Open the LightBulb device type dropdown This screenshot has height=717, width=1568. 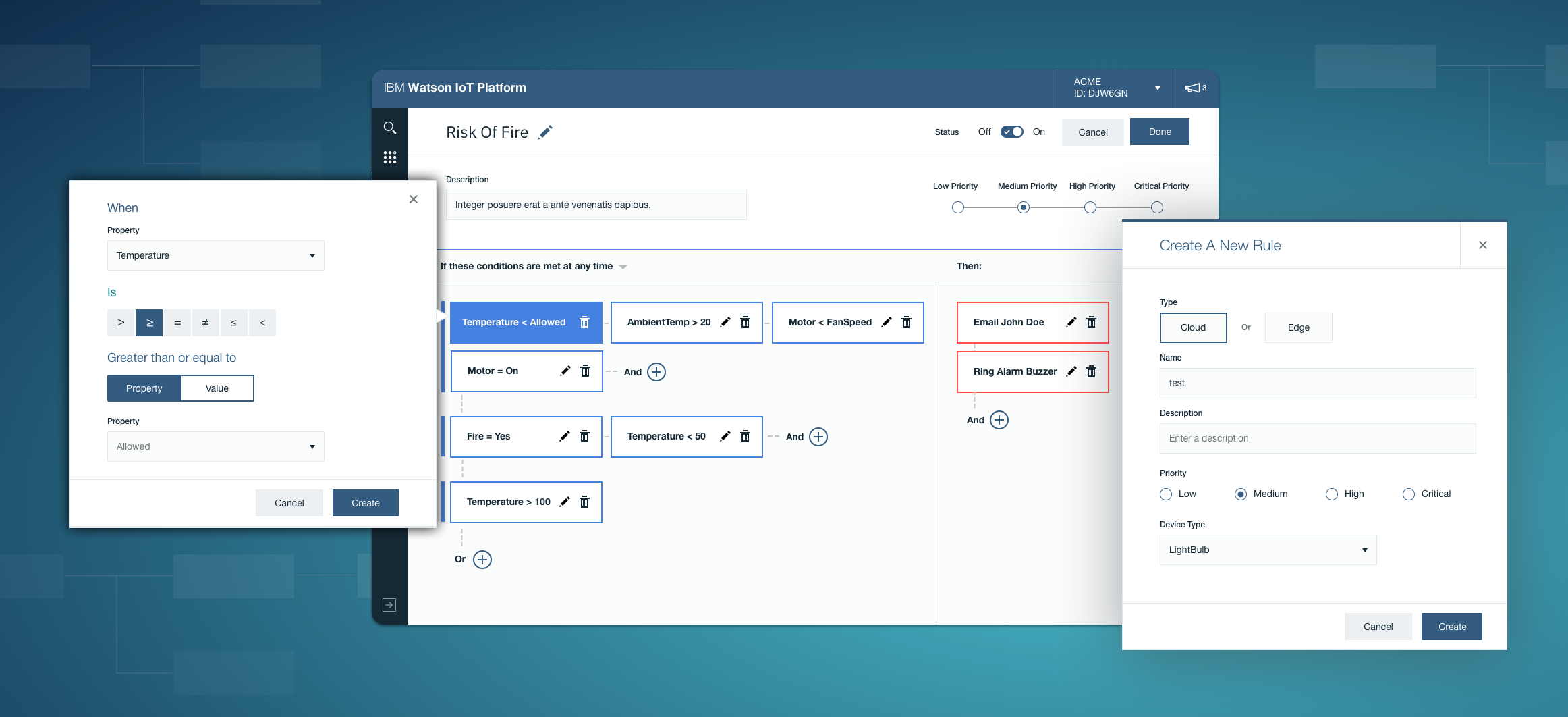1267,550
